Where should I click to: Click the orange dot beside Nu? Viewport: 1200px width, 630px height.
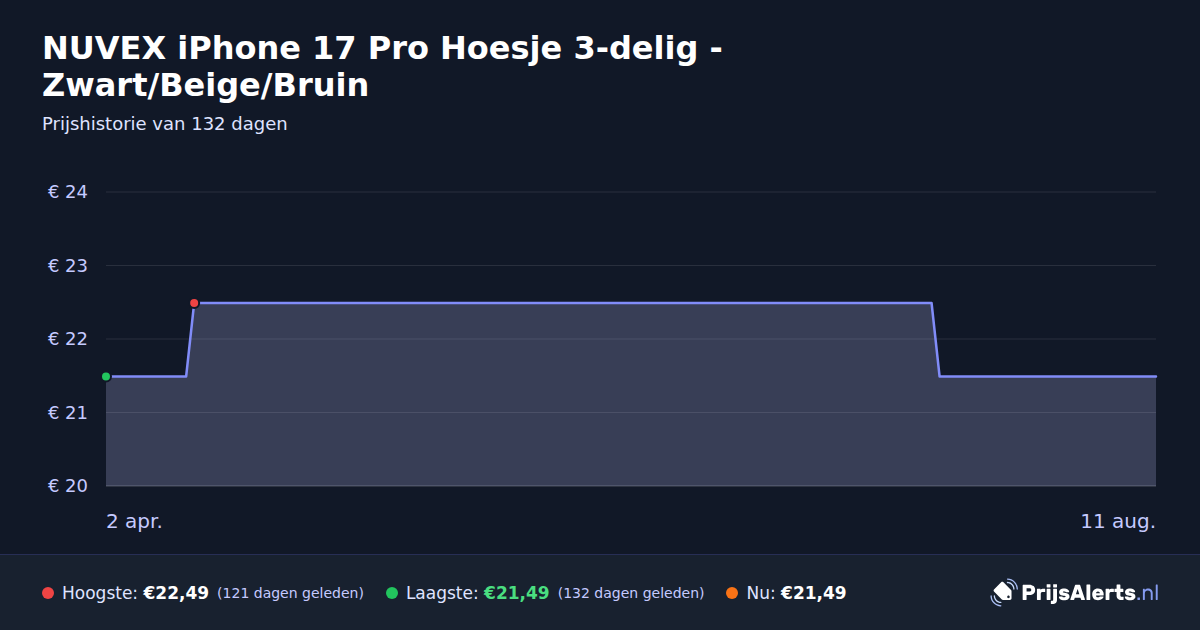(x=732, y=593)
